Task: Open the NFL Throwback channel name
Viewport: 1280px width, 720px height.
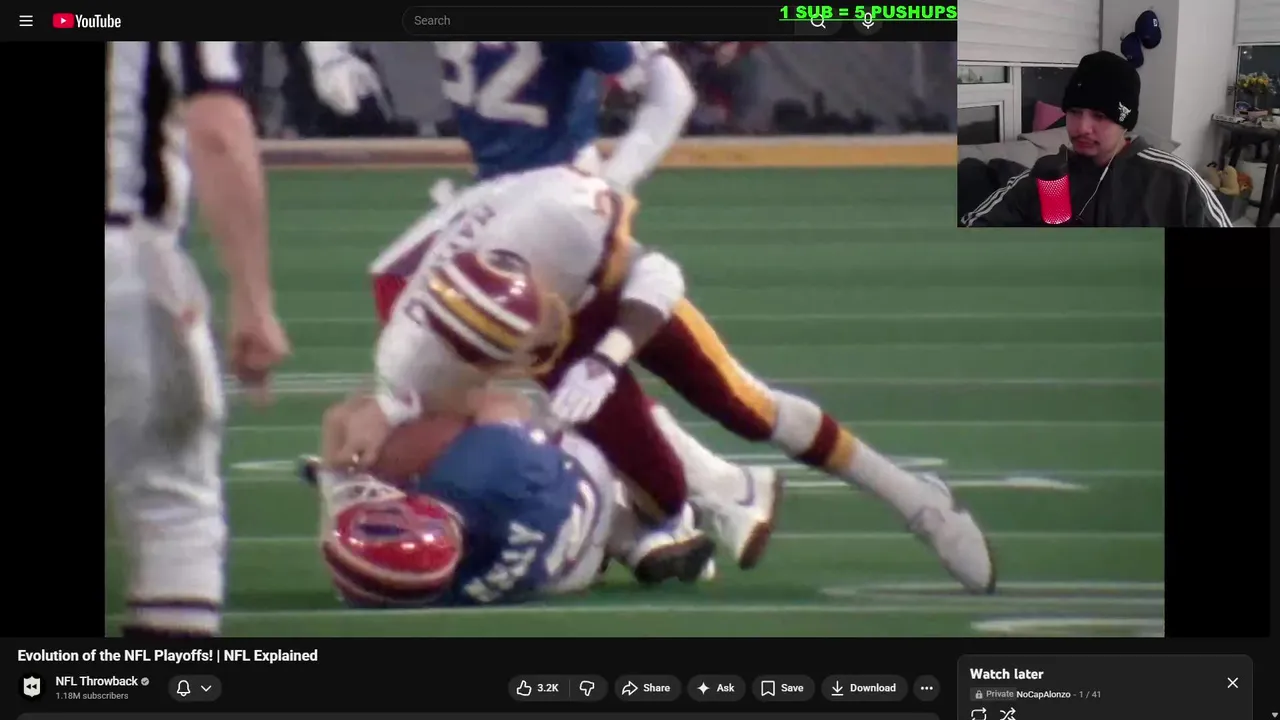Action: click(96, 681)
